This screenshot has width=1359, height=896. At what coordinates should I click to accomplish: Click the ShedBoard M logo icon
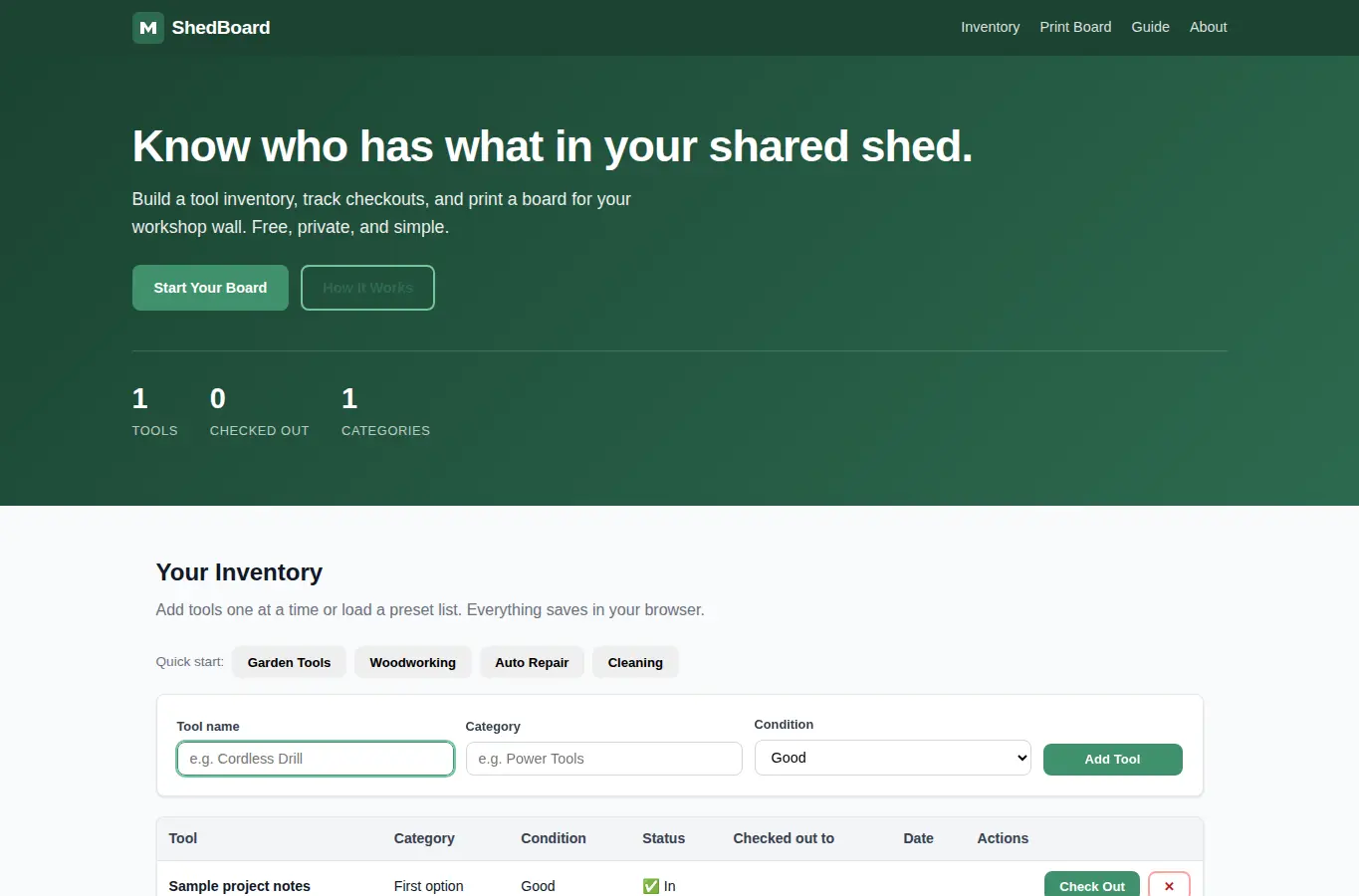click(x=148, y=28)
